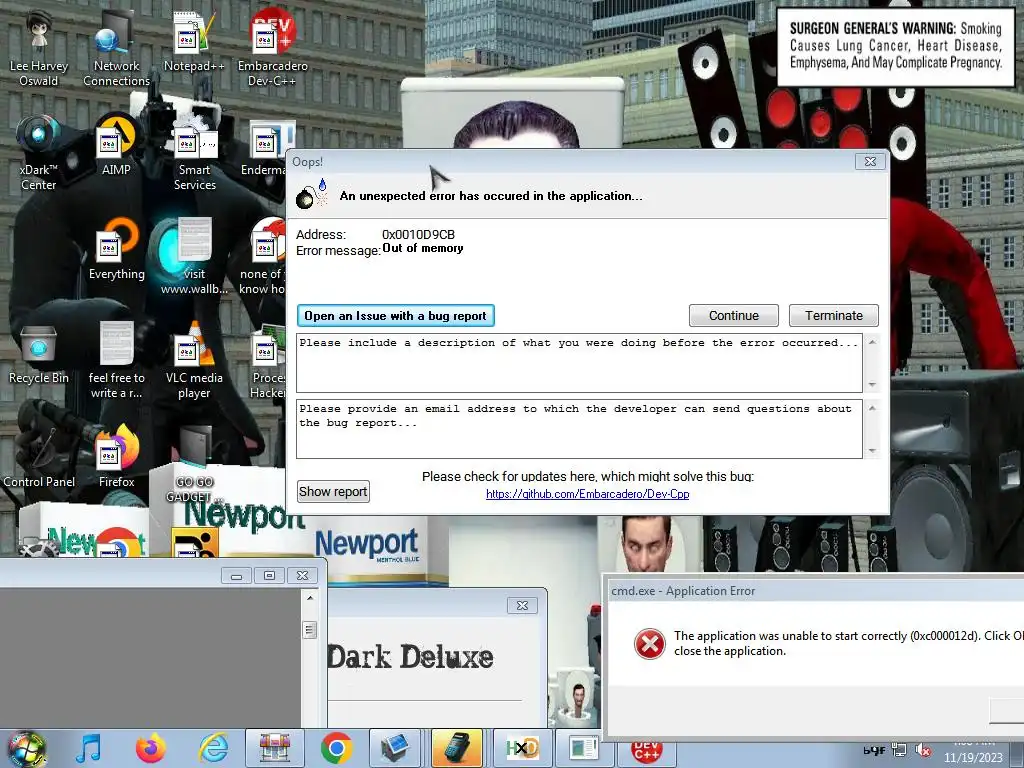The height and width of the screenshot is (768, 1024).
Task: Launch Embarcadero Dev-C++ from the desktop
Action: pos(272,49)
